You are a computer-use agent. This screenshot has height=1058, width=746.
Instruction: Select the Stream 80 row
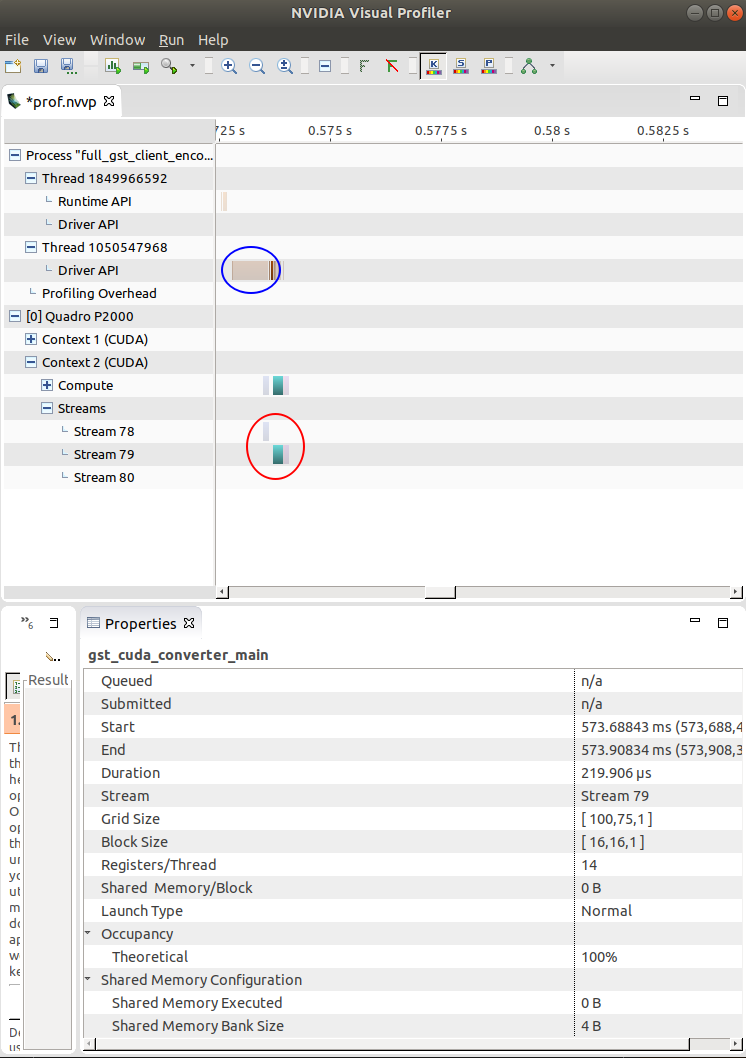(x=109, y=478)
